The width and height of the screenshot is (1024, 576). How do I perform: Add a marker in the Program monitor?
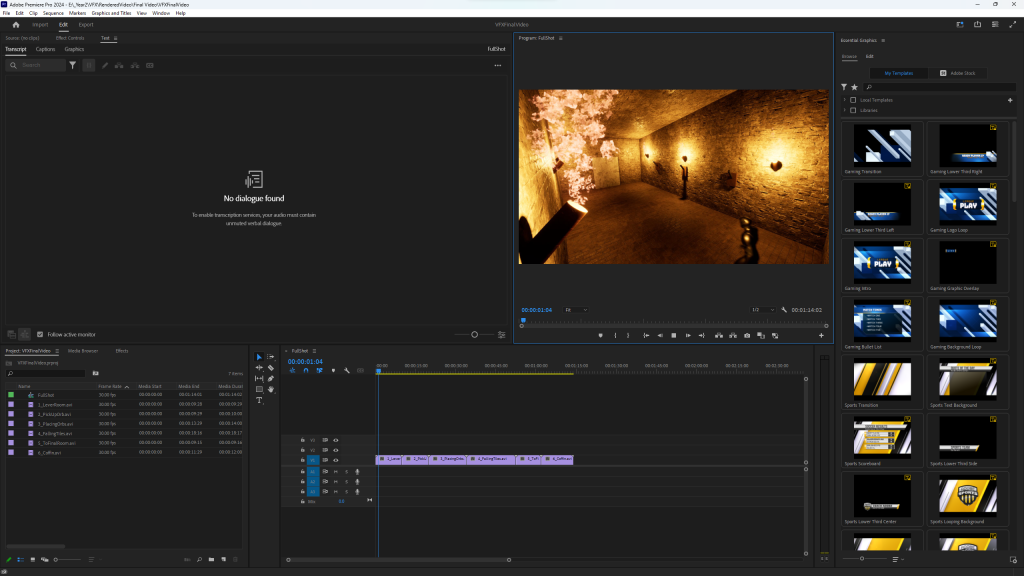pos(600,335)
